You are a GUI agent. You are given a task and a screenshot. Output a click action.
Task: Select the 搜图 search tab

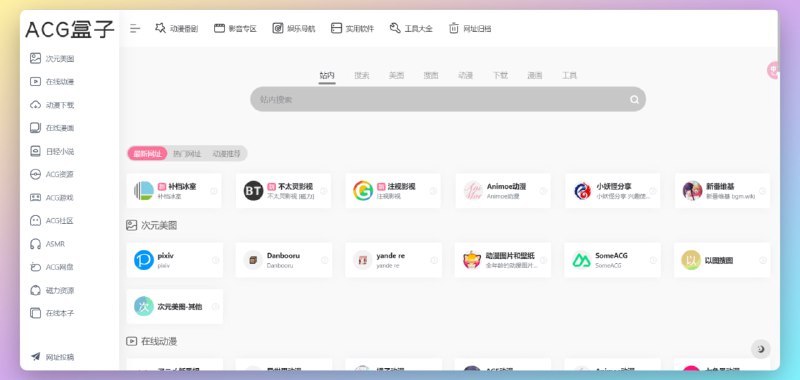tap(431, 75)
